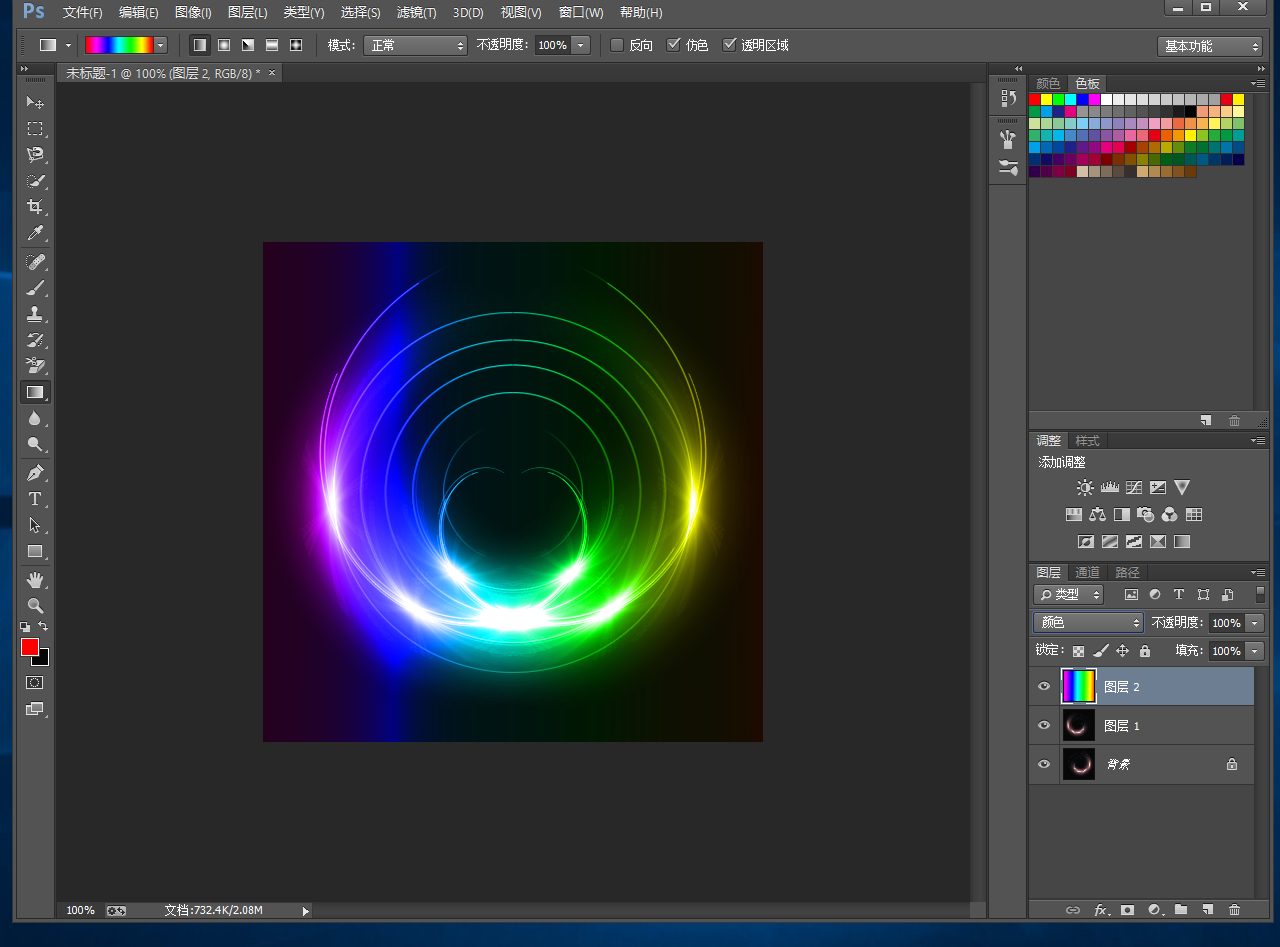The image size is (1280, 947).
Task: Pick the yellow swatch in top row
Action: tap(1046, 99)
